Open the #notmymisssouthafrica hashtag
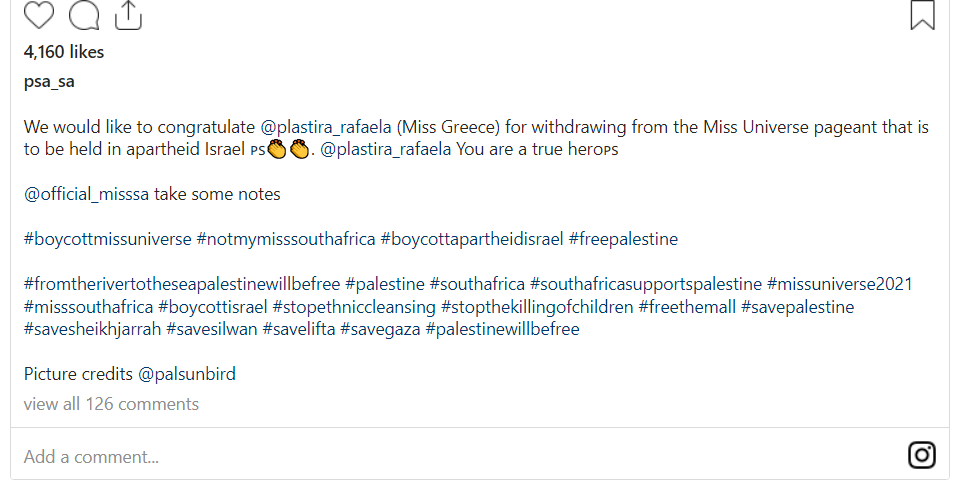Screen dimensions: 962x480 [x=286, y=239]
